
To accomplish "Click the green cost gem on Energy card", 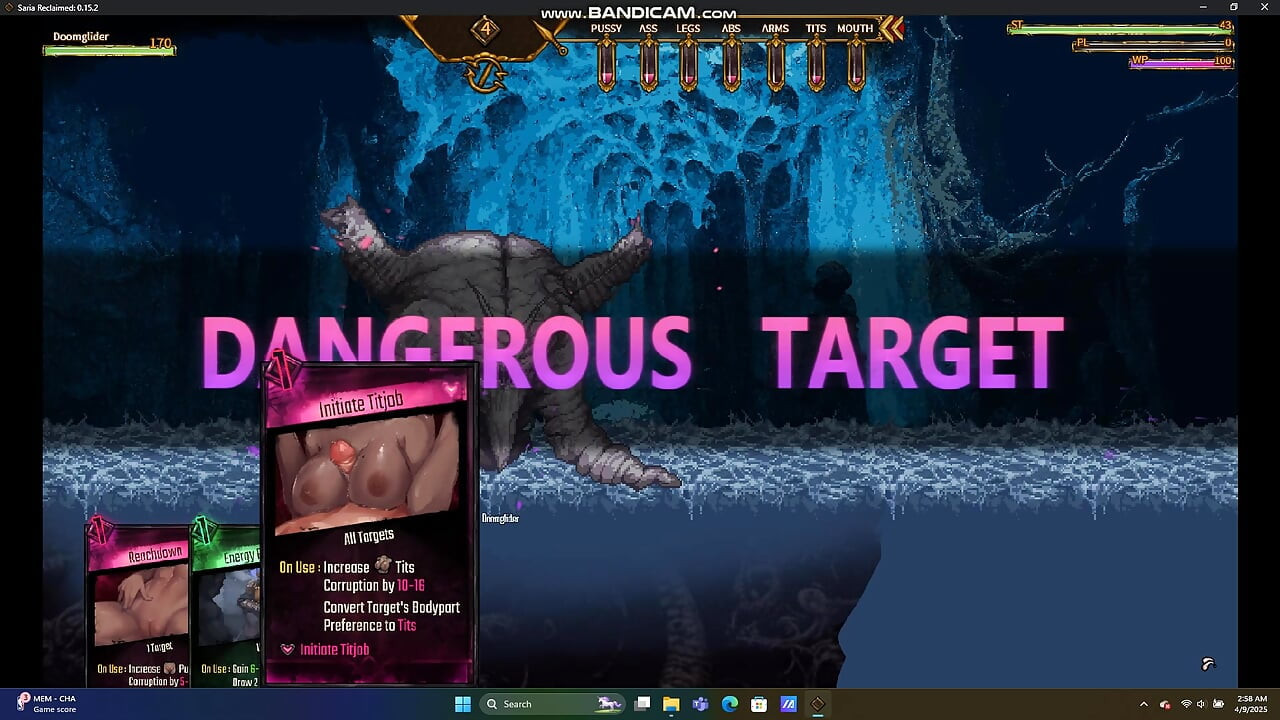I will (x=205, y=532).
